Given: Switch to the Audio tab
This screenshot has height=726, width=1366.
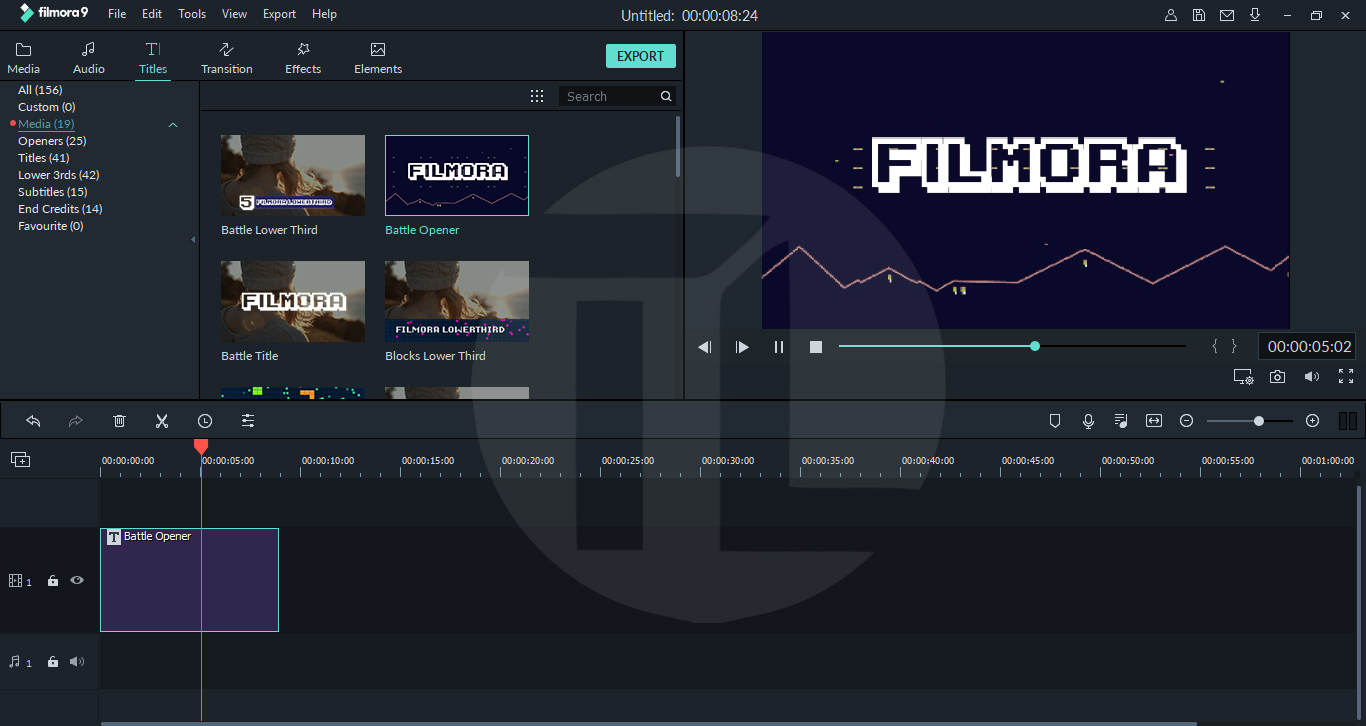Looking at the screenshot, I should [89, 59].
